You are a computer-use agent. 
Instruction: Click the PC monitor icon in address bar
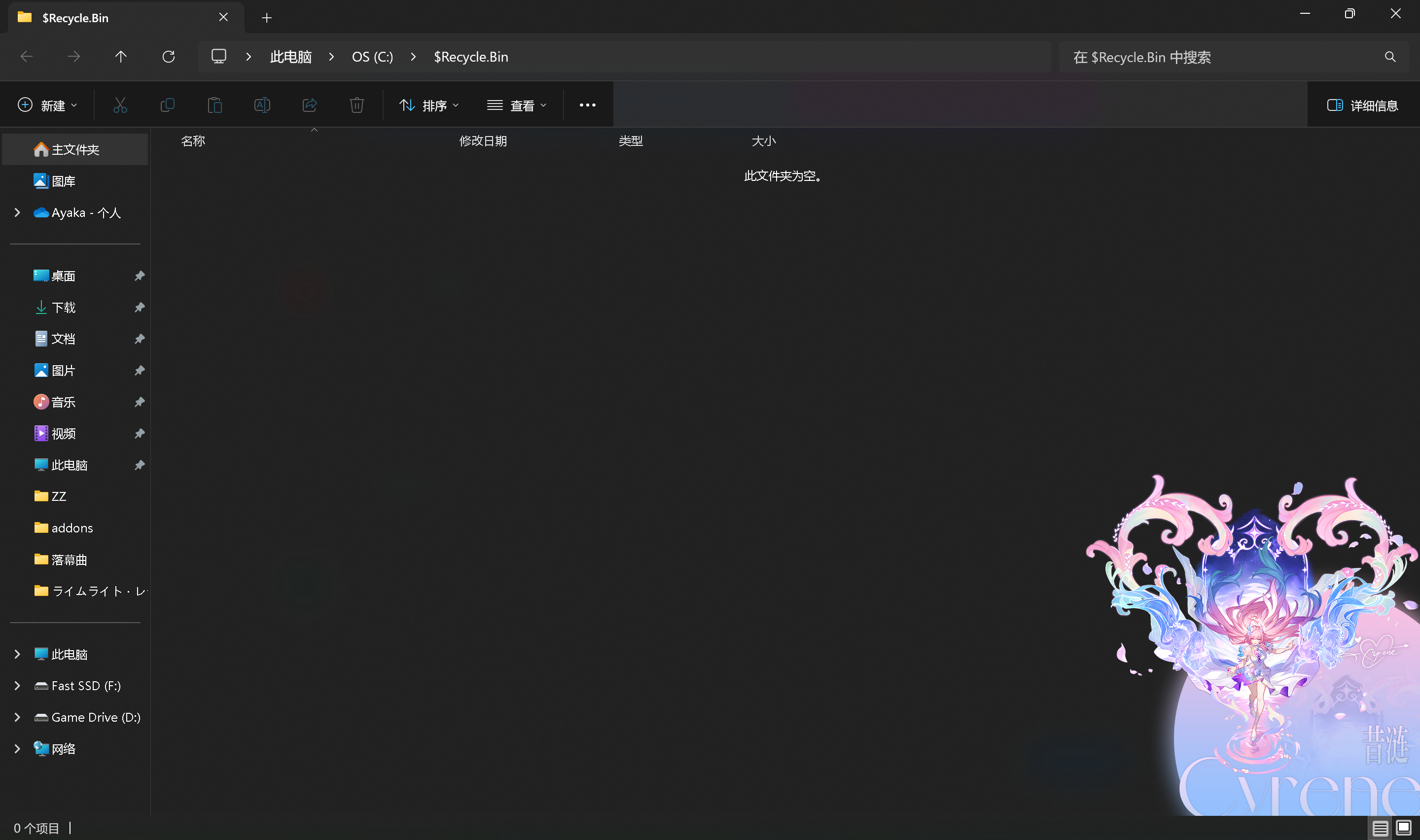(218, 57)
